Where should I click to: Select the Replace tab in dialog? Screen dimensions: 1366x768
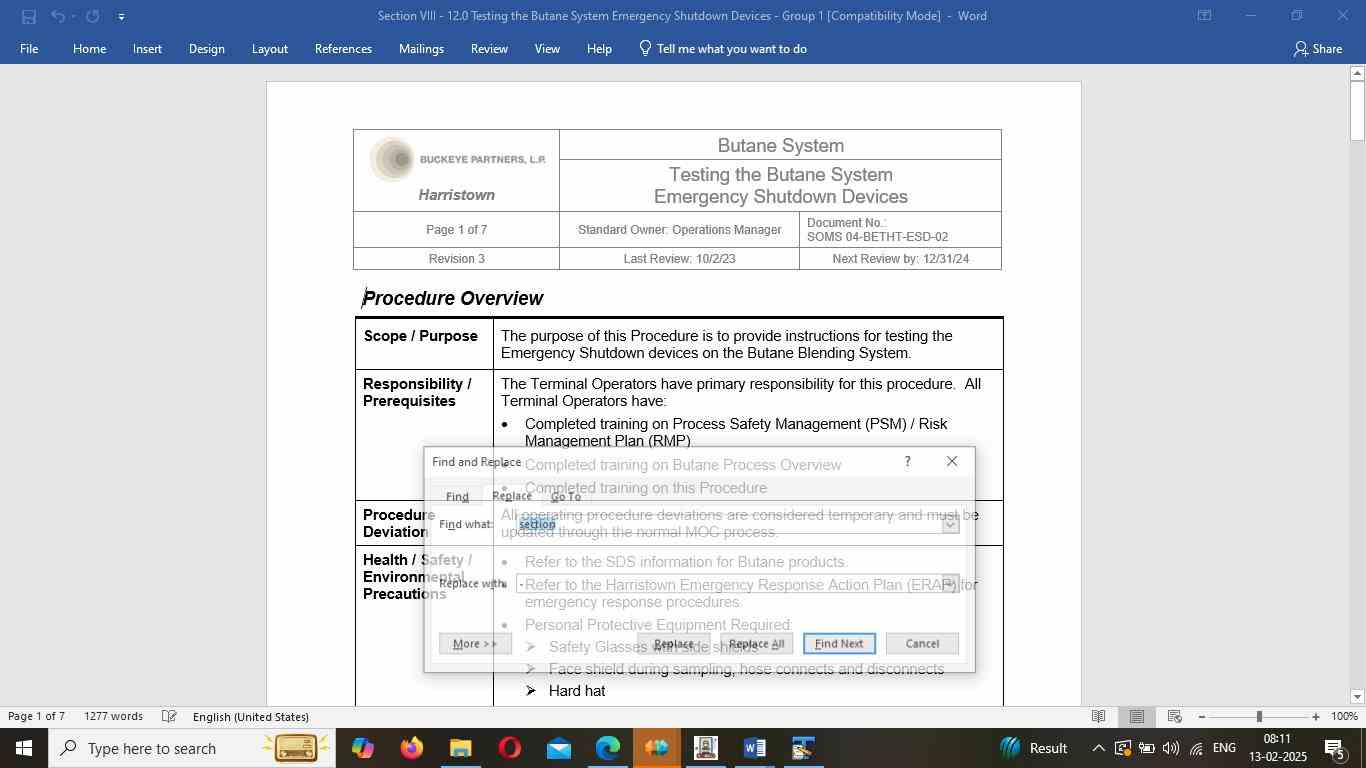click(511, 496)
